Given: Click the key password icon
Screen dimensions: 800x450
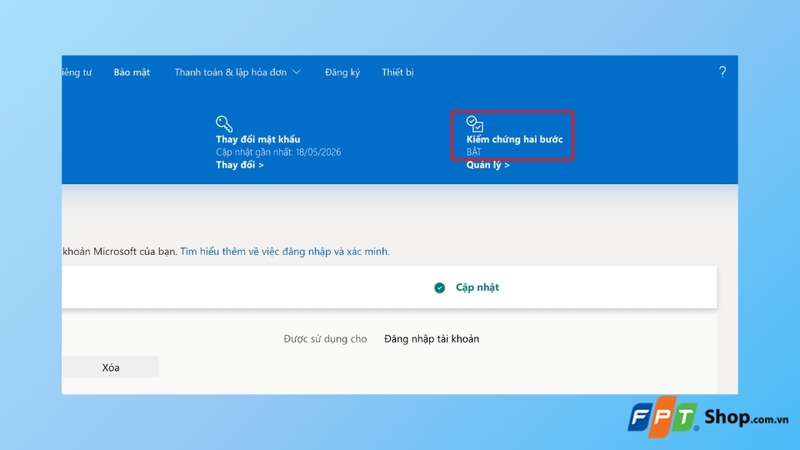Looking at the screenshot, I should click(x=224, y=123).
